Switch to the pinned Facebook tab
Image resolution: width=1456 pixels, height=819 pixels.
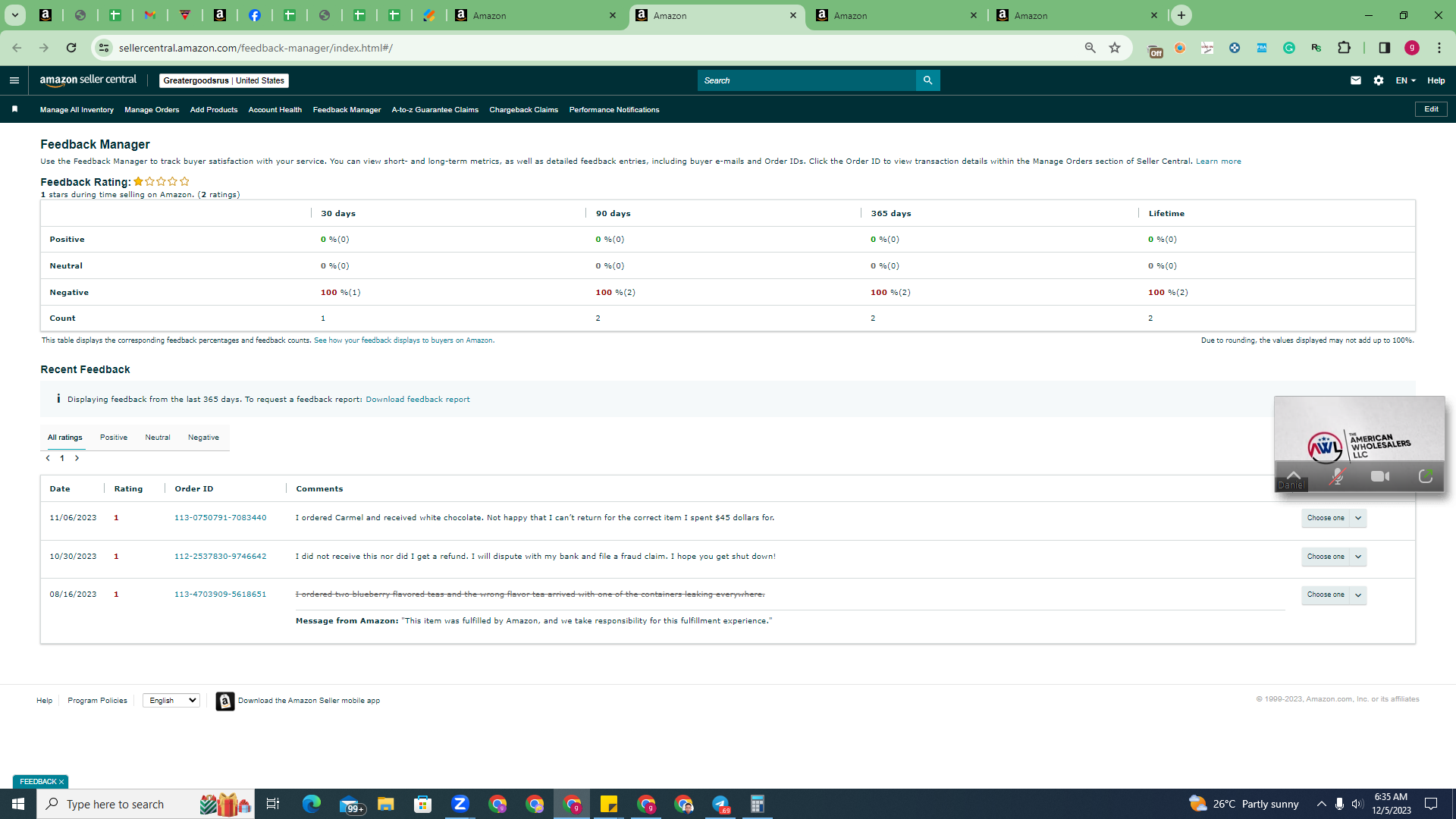[x=255, y=15]
